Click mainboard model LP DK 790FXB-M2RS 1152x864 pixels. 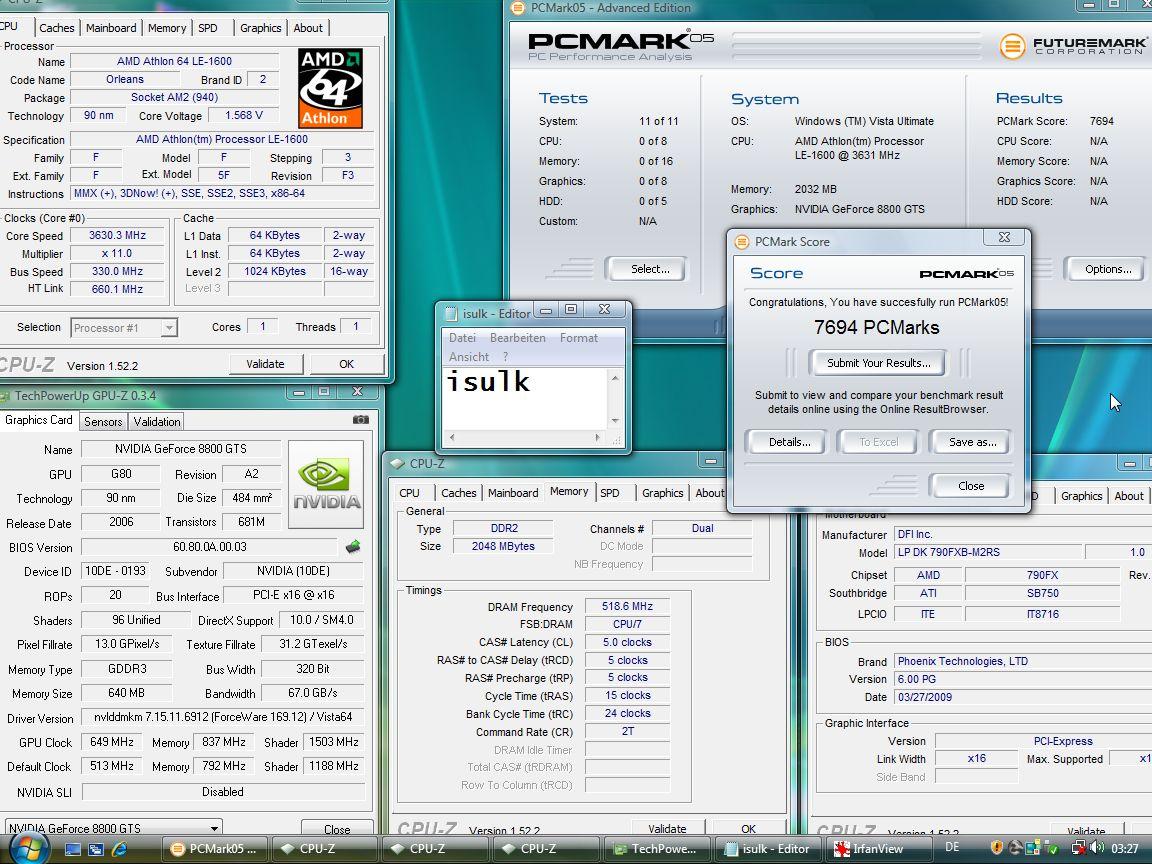(988, 552)
